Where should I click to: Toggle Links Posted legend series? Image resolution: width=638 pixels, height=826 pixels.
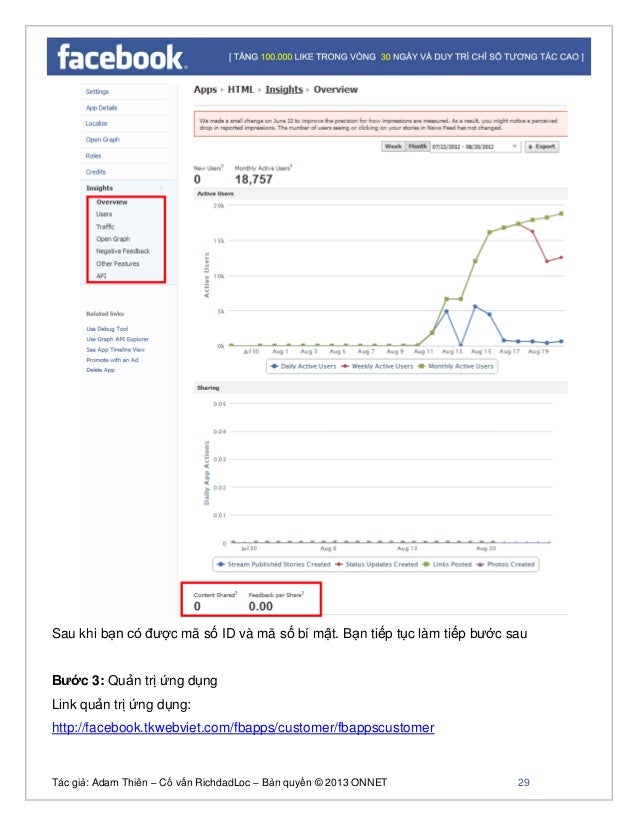[x=447, y=564]
